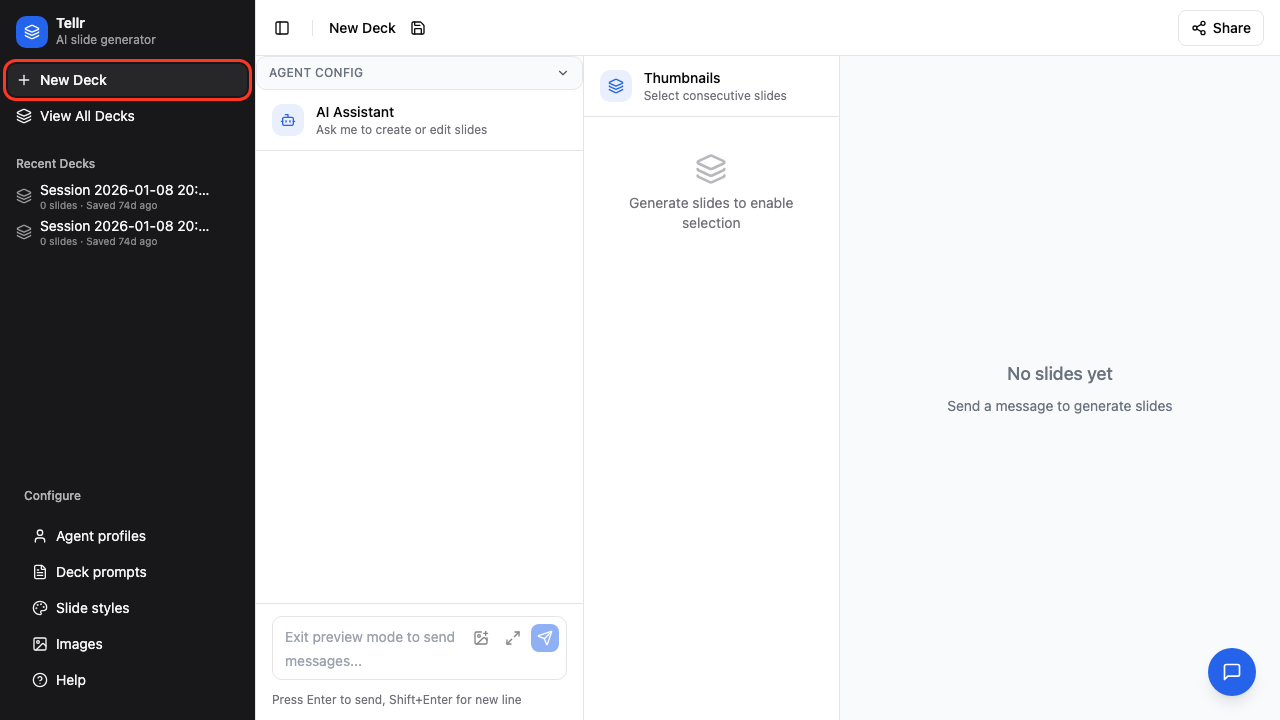Viewport: 1280px width, 720px height.
Task: Open first recent Session deck
Action: tap(124, 196)
